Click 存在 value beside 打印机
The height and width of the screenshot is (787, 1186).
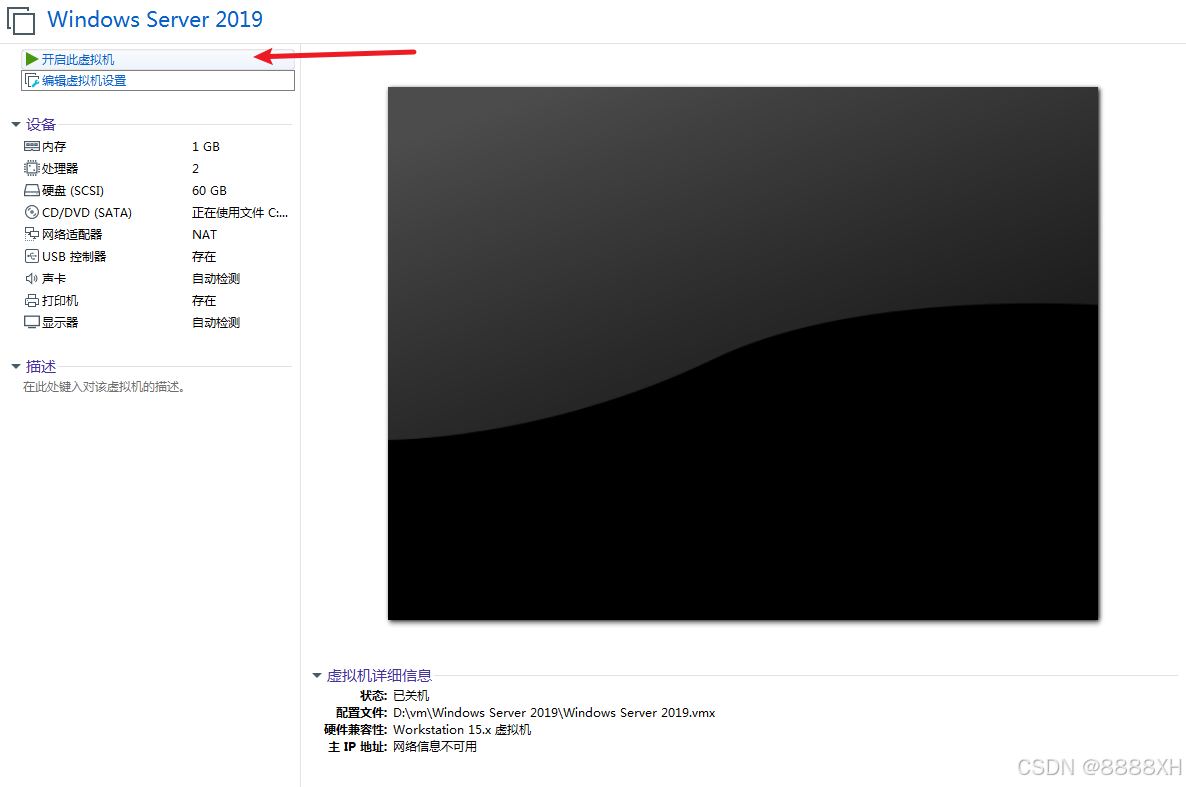(x=204, y=300)
